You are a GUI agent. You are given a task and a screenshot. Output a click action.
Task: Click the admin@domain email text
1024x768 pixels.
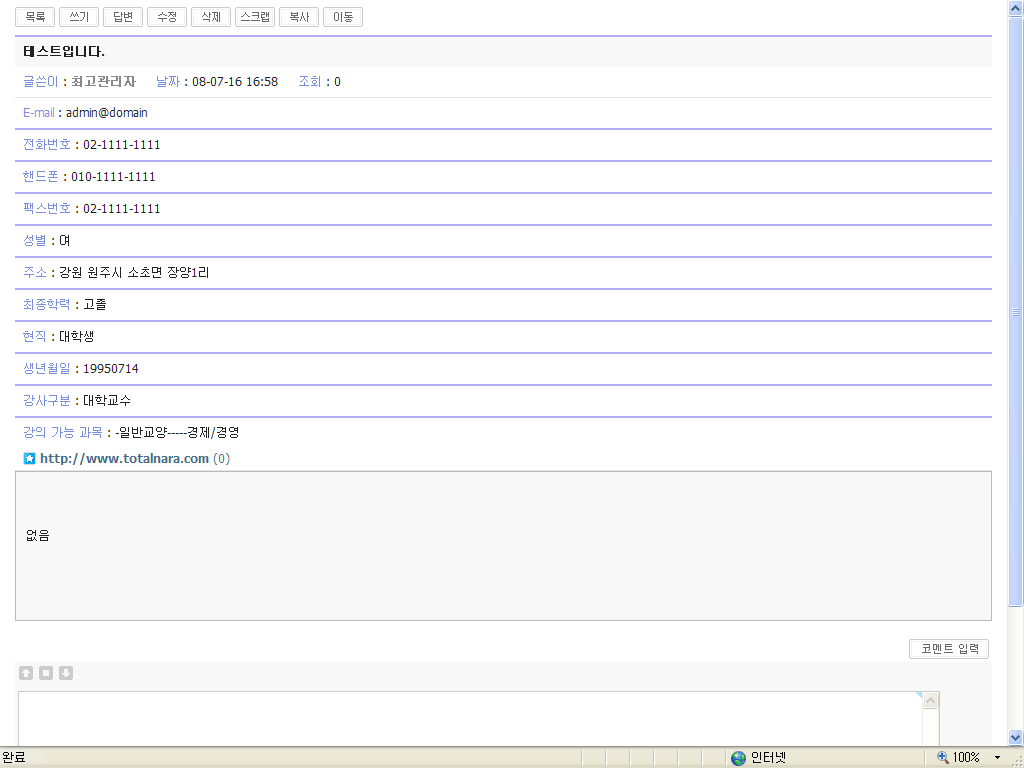[106, 113]
